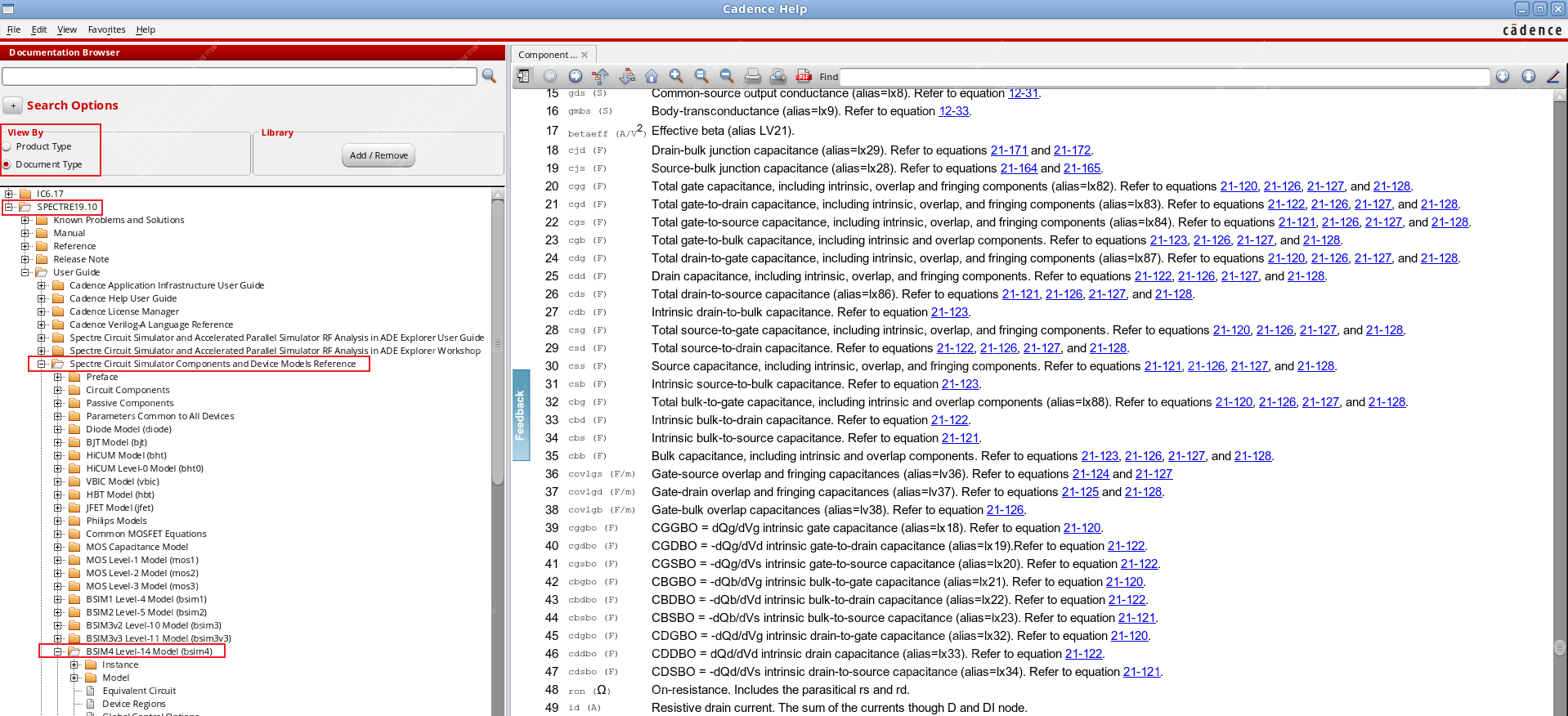Select the Product Type radio button
The height and width of the screenshot is (716, 1568).
[x=7, y=146]
